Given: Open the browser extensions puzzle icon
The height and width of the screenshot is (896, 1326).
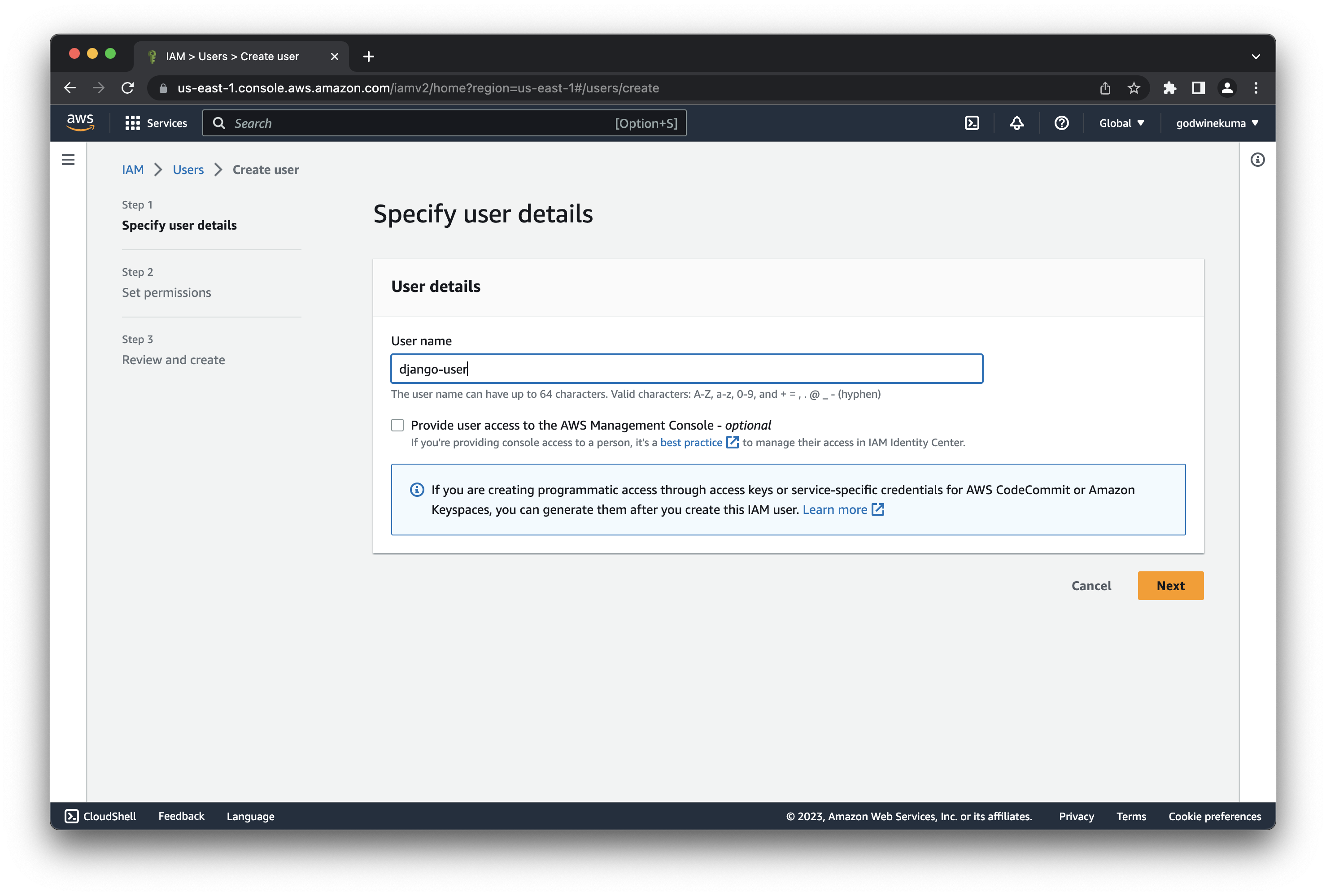Looking at the screenshot, I should coord(1169,88).
